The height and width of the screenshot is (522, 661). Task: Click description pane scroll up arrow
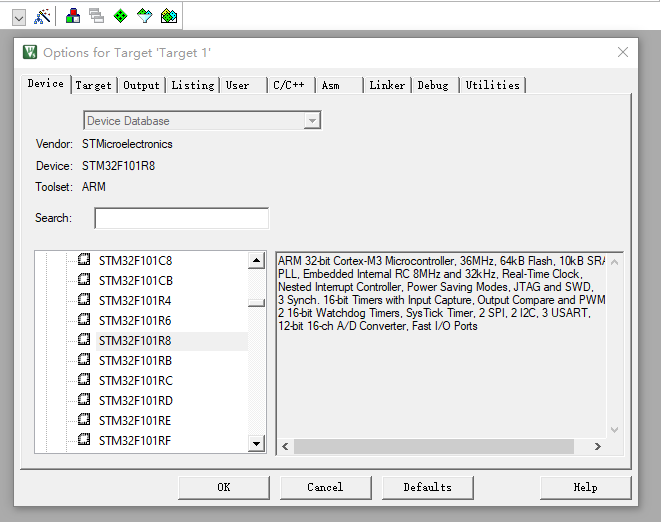[615, 262]
